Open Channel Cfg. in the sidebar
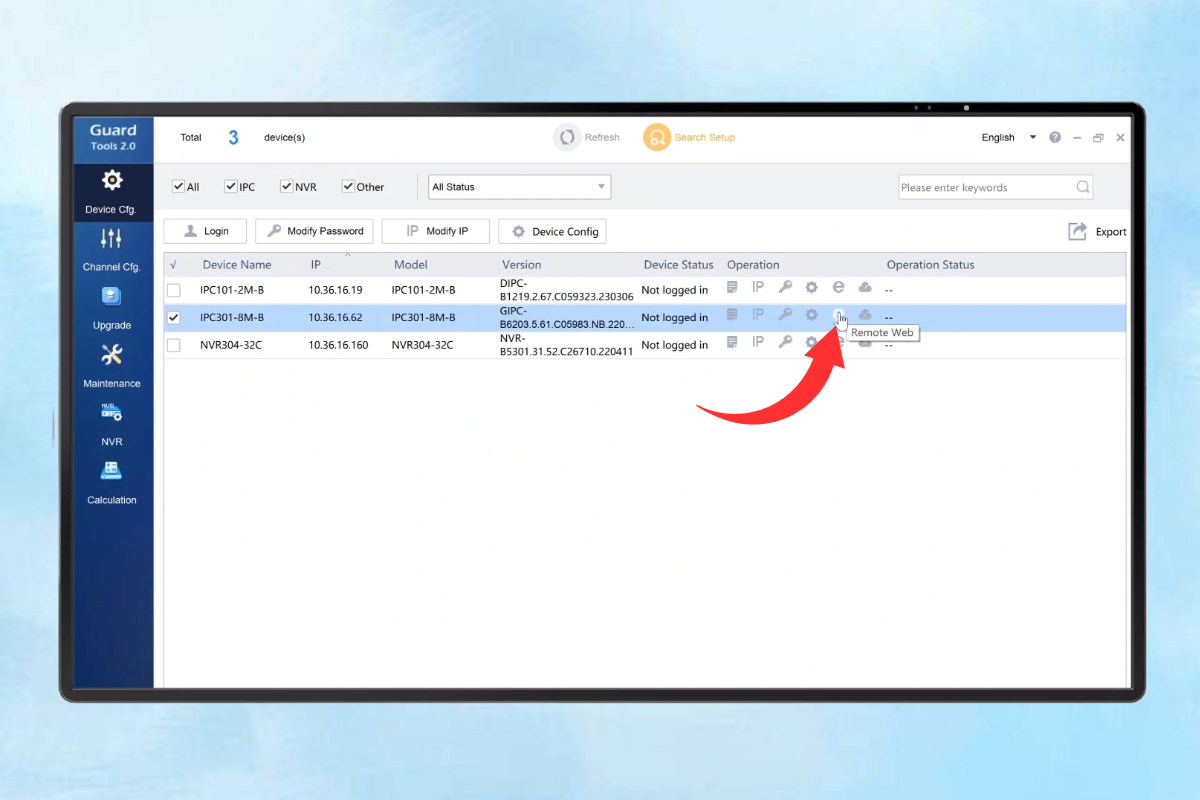Image resolution: width=1200 pixels, height=800 pixels. (112, 250)
